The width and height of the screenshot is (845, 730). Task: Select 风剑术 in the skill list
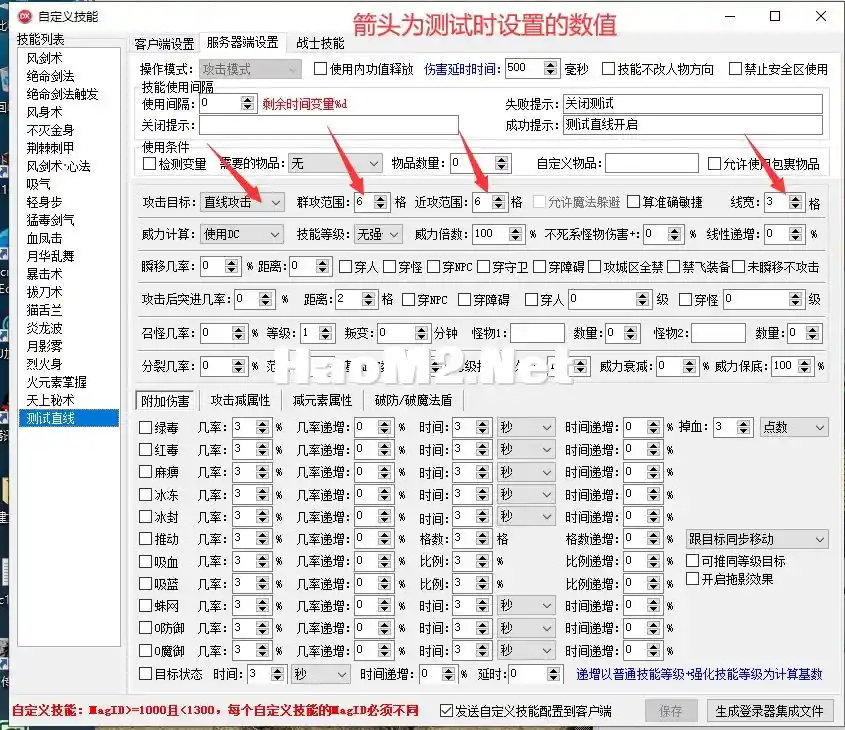pos(44,58)
